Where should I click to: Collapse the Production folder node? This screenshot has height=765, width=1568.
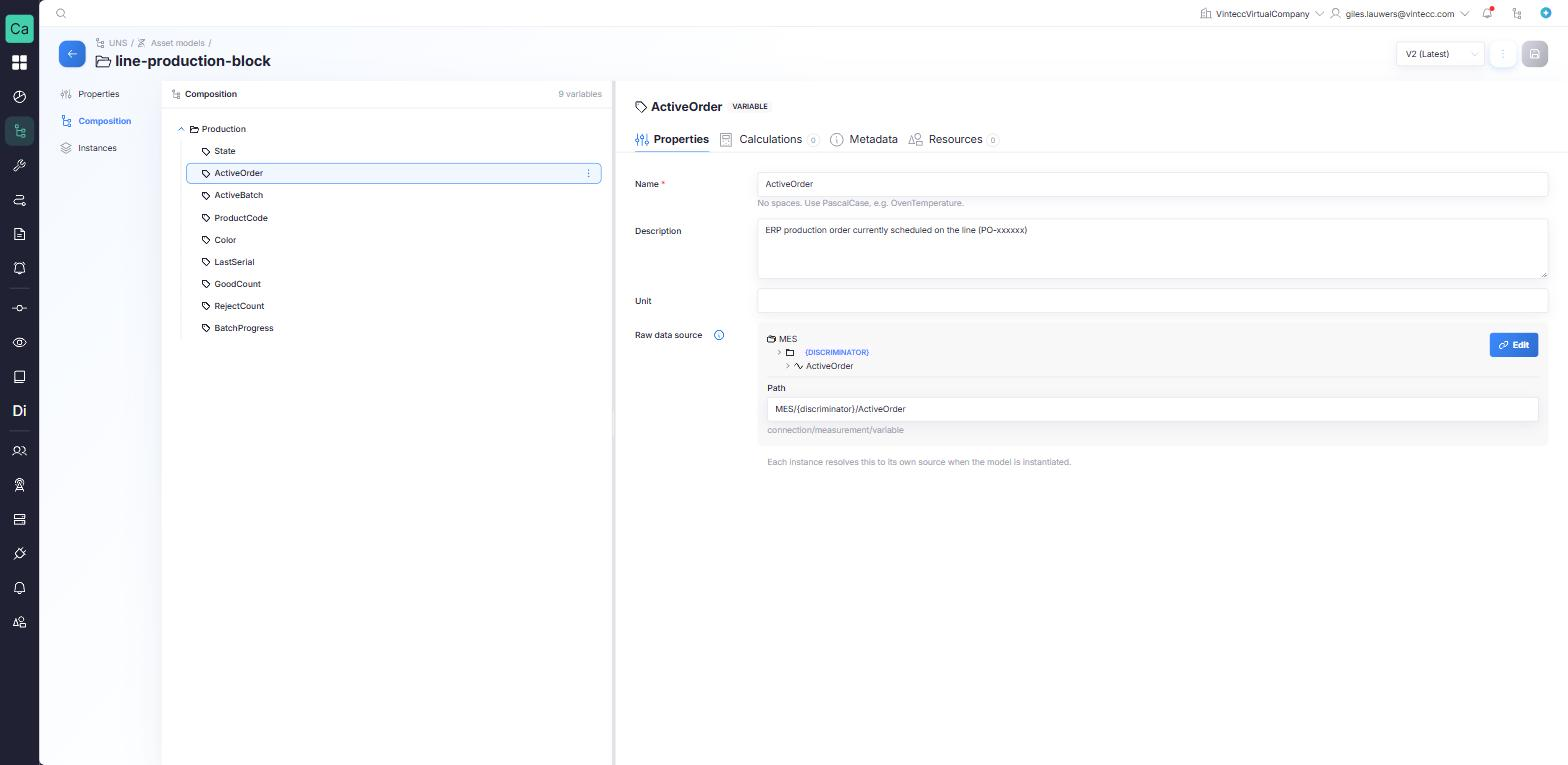coord(181,129)
